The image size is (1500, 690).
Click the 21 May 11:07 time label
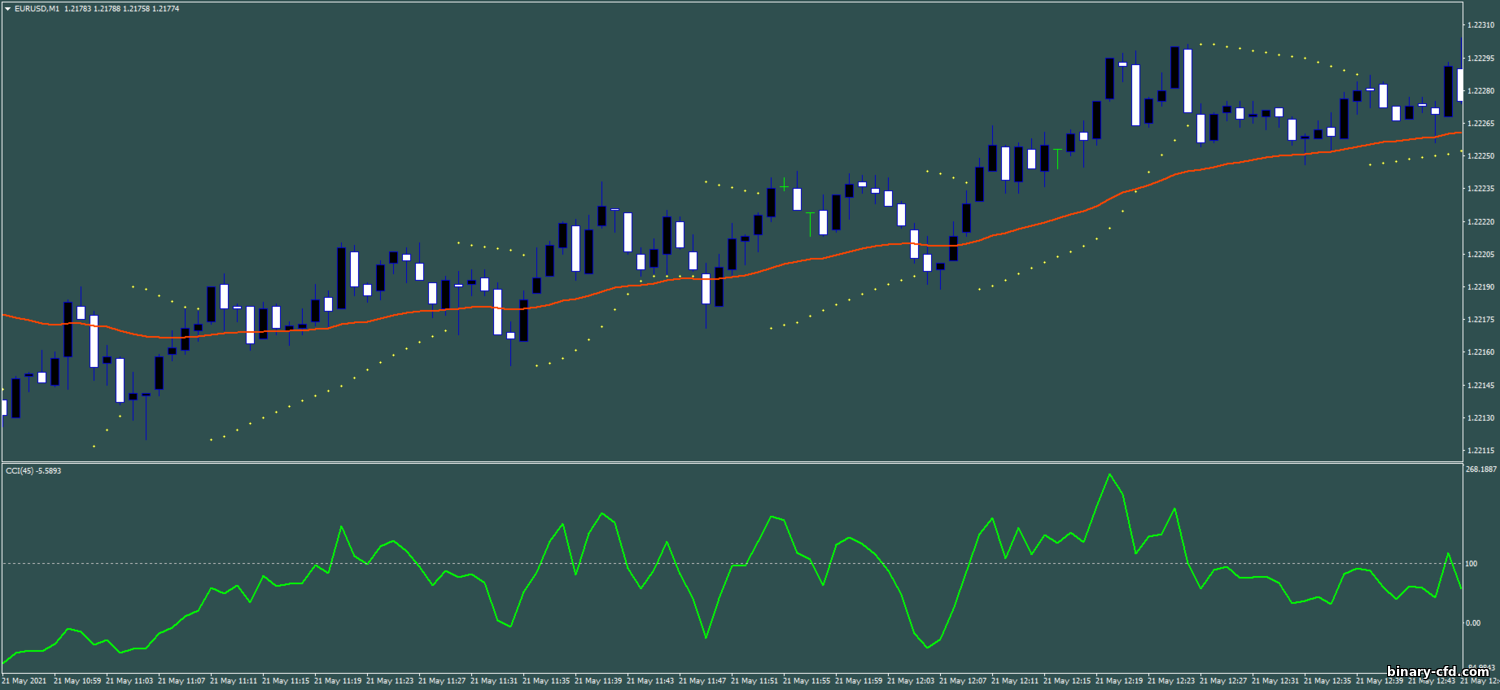point(183,681)
